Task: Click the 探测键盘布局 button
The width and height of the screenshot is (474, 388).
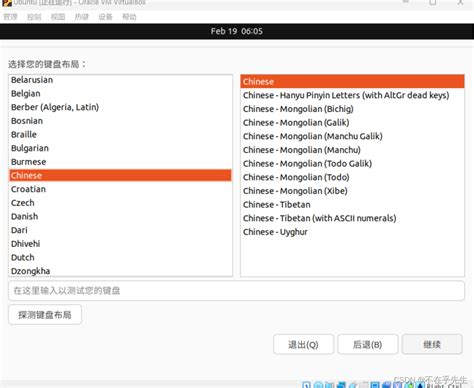Action: 45,315
